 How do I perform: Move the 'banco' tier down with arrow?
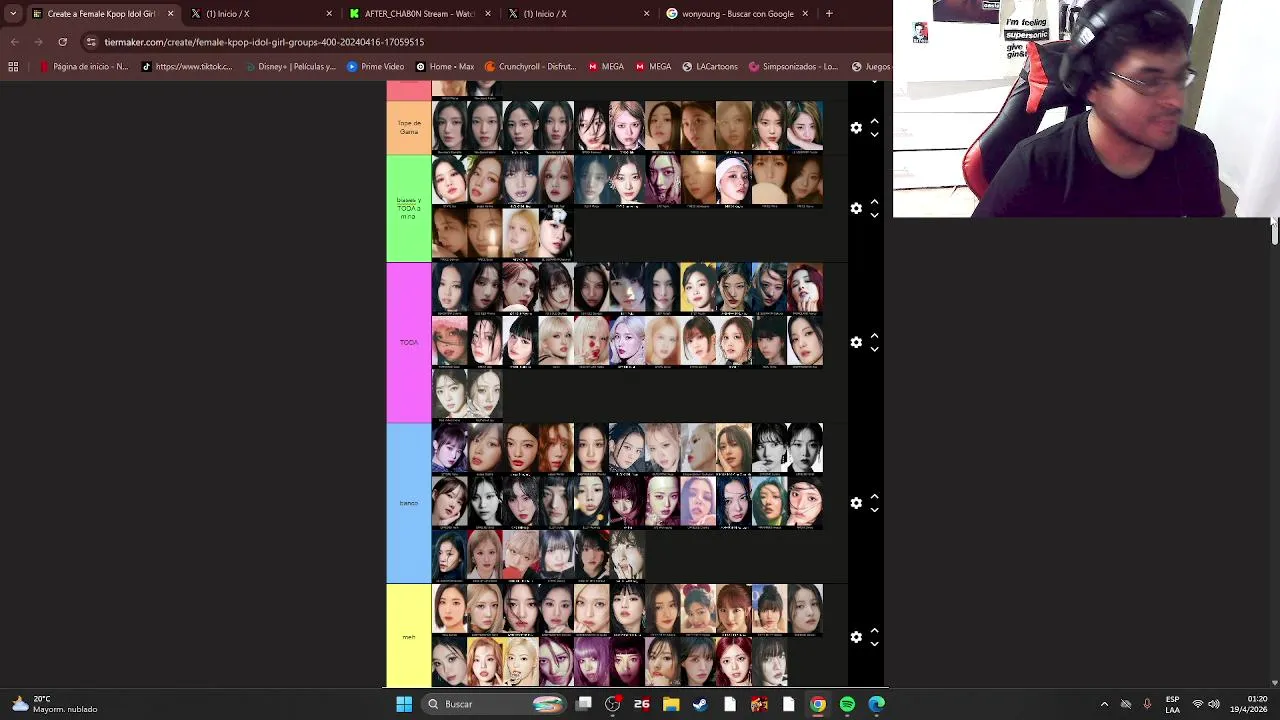tap(874, 510)
